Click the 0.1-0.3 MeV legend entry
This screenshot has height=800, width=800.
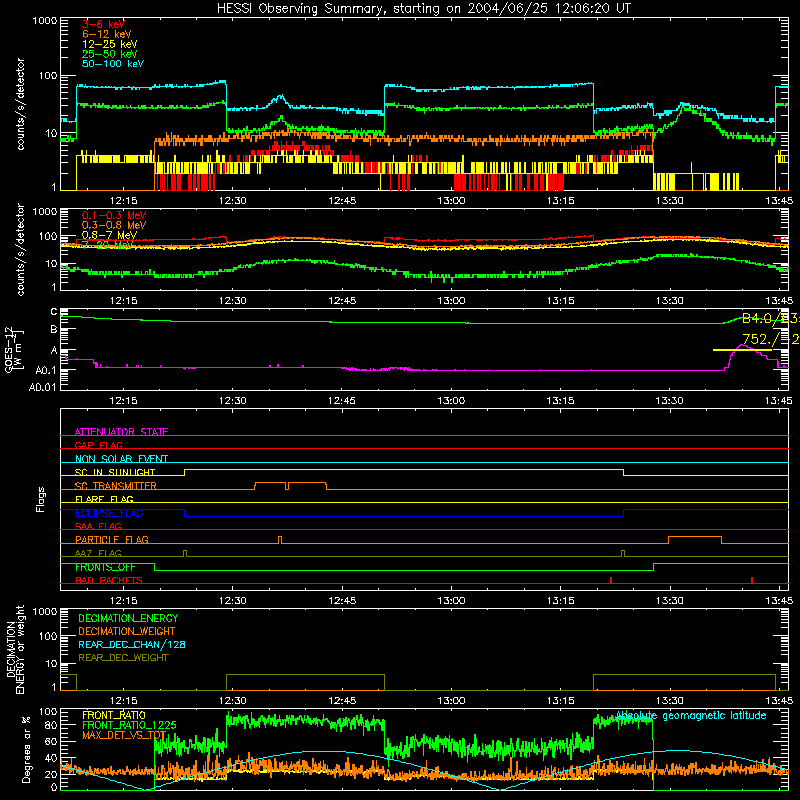point(114,215)
